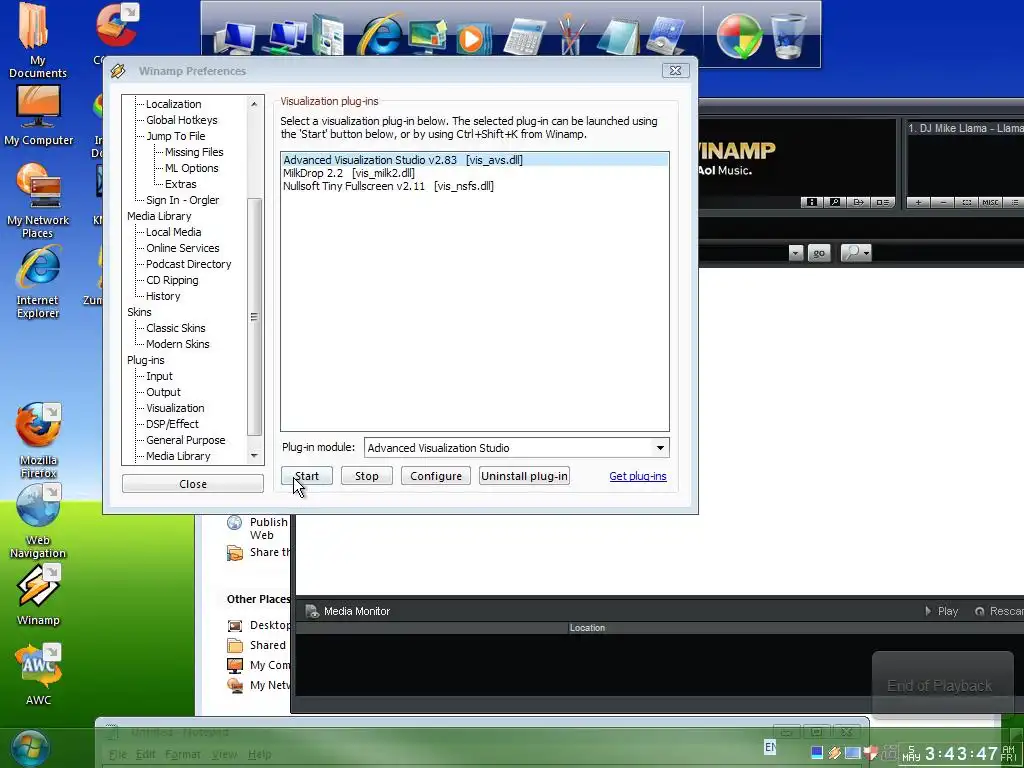Open the Notepad icon in the dock
This screenshot has height=768, width=1024.
coord(618,37)
